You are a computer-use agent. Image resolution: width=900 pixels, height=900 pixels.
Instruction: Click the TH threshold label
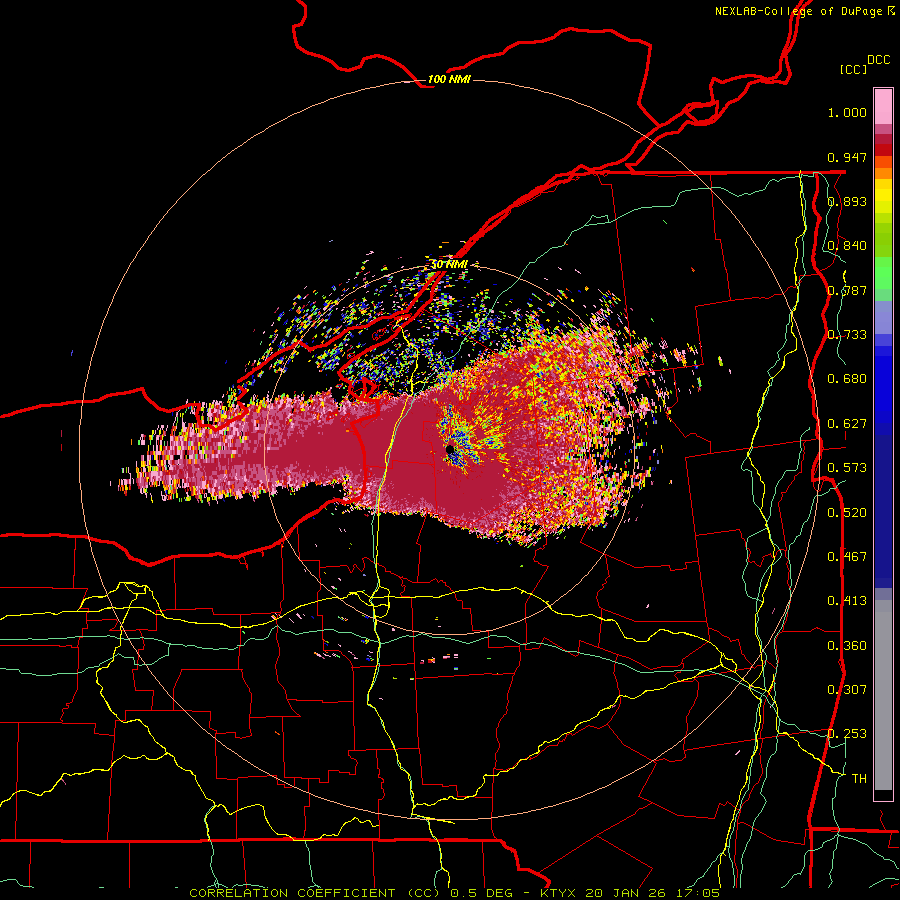coord(859,779)
